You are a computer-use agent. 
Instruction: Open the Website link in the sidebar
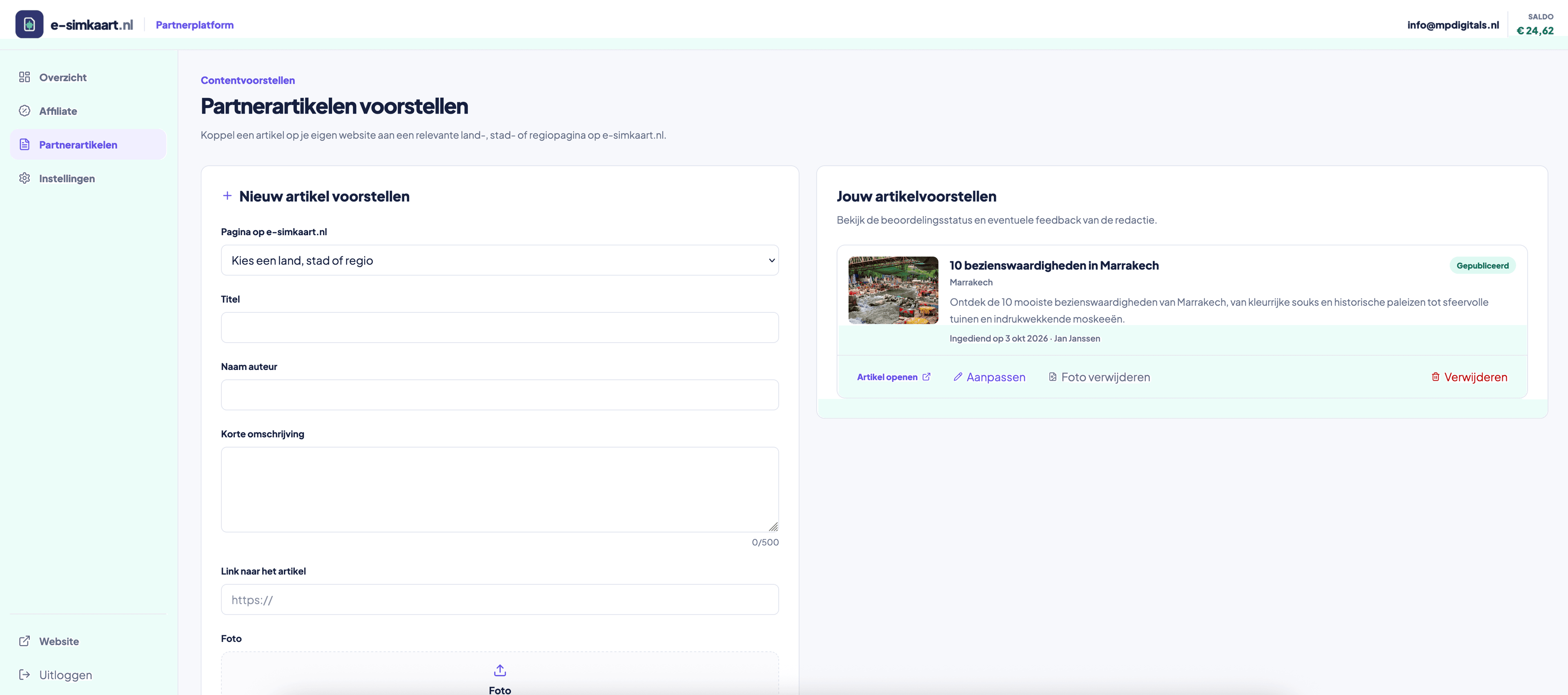(88, 641)
